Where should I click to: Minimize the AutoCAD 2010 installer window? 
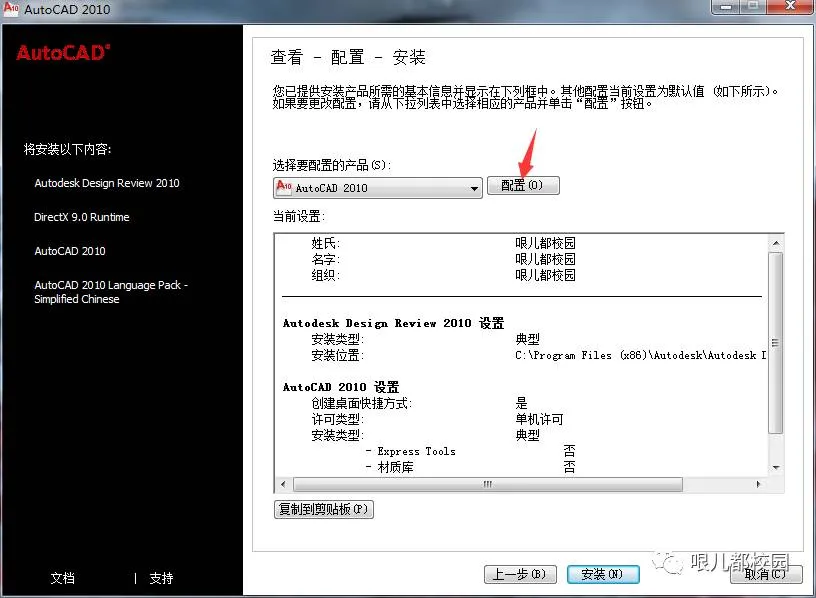point(726,7)
